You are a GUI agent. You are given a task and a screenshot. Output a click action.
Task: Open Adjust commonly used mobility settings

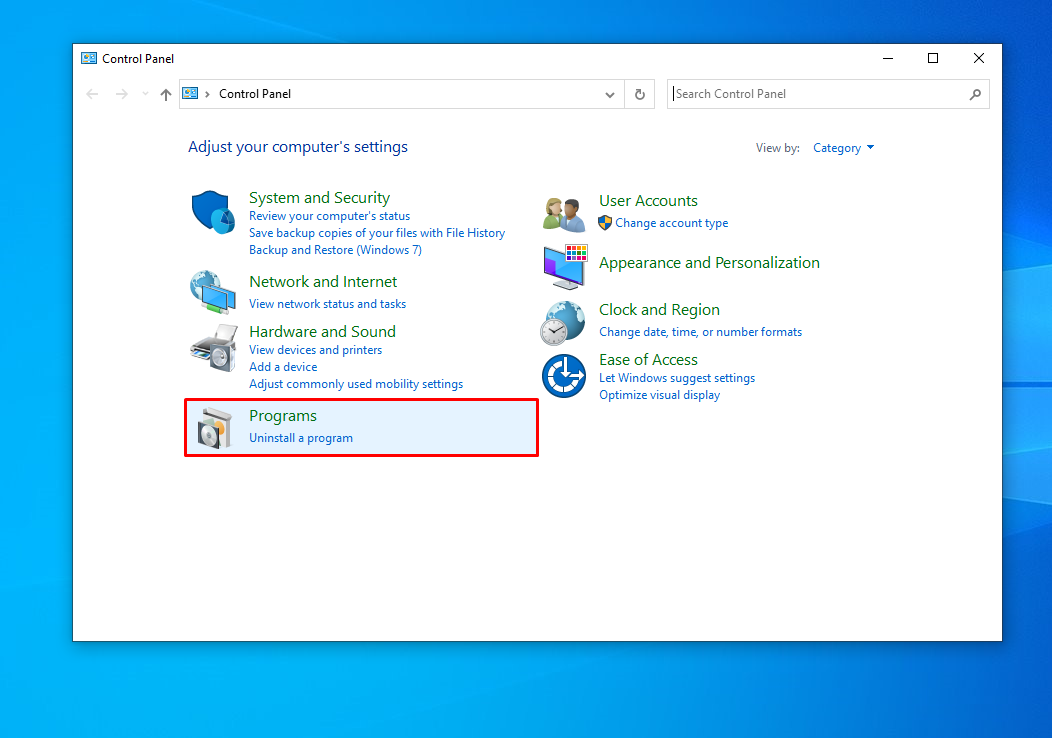coord(356,384)
